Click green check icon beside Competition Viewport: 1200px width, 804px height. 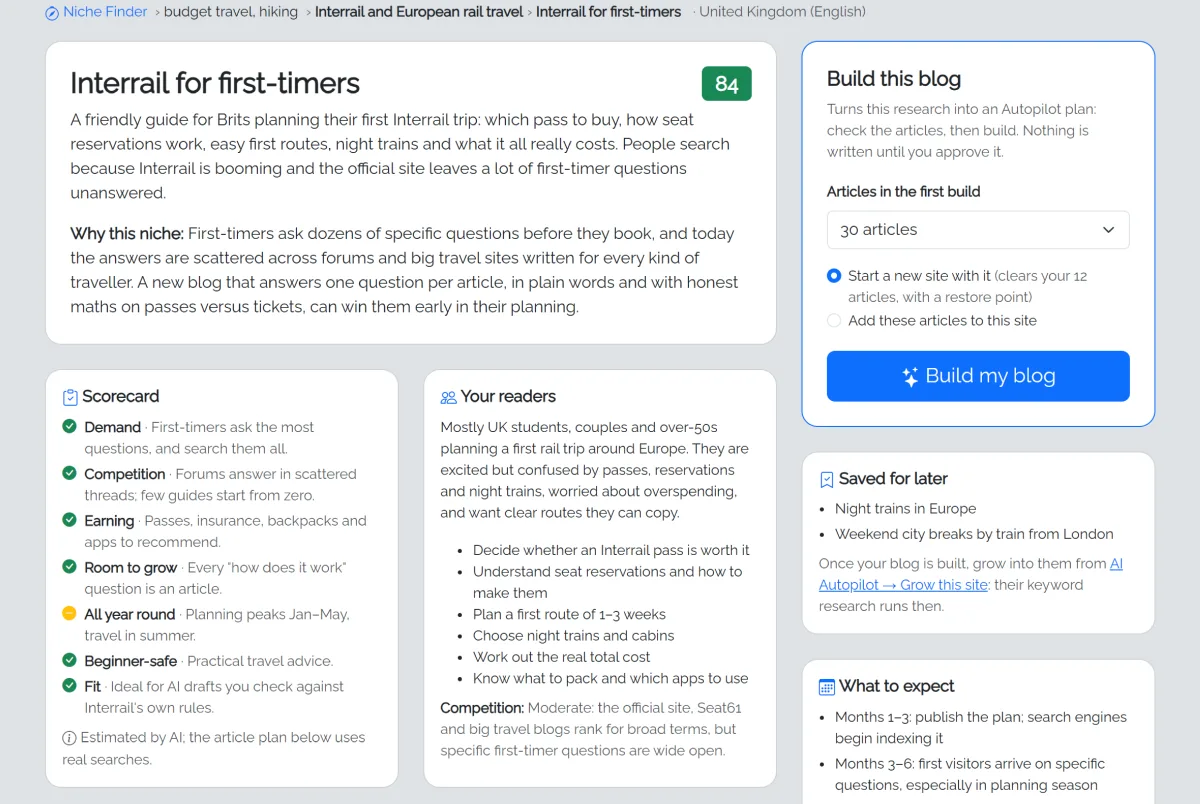pos(69,473)
